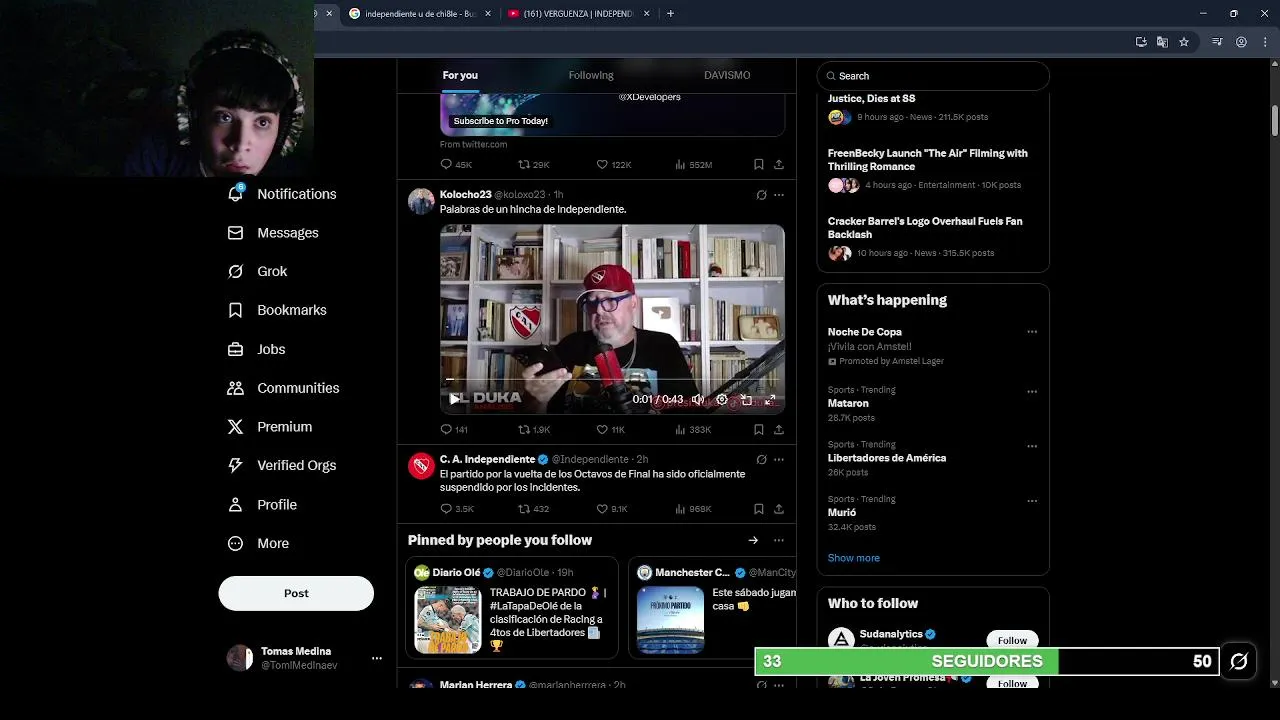Screen dimensions: 1280x720
Task: Open Grok explain on Kolocho23 post
Action: (x=761, y=195)
